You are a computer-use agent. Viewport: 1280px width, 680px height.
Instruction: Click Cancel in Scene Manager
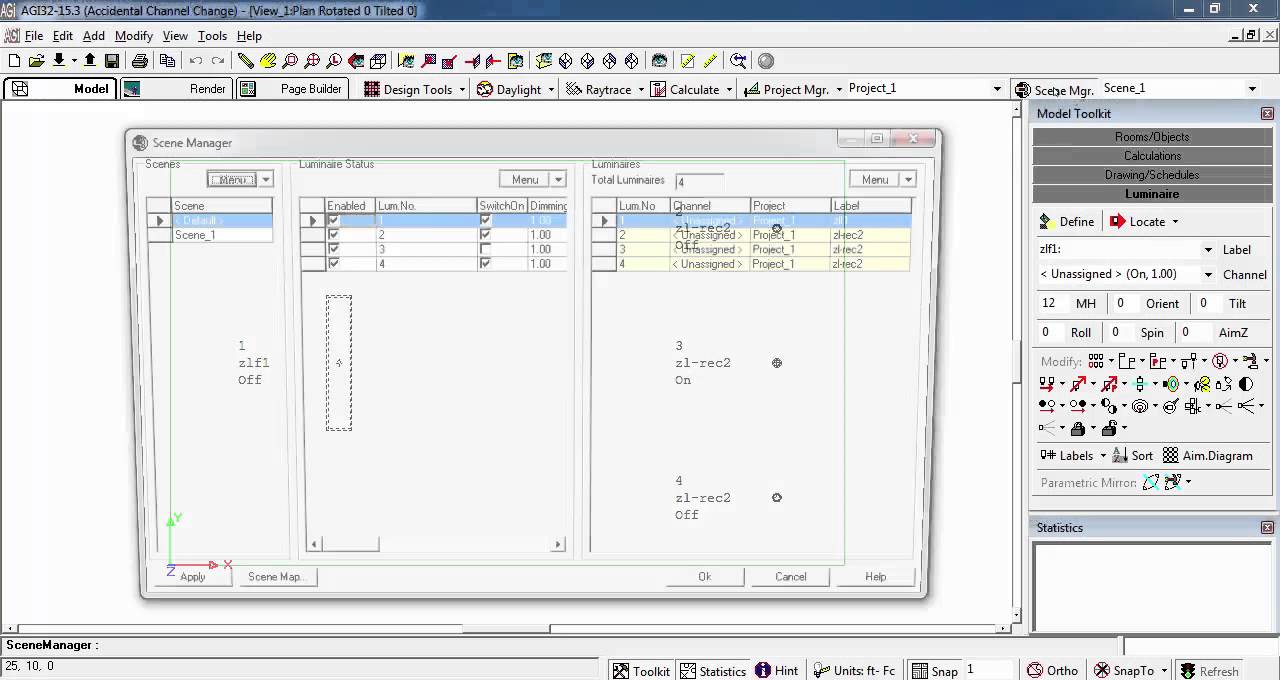point(790,577)
